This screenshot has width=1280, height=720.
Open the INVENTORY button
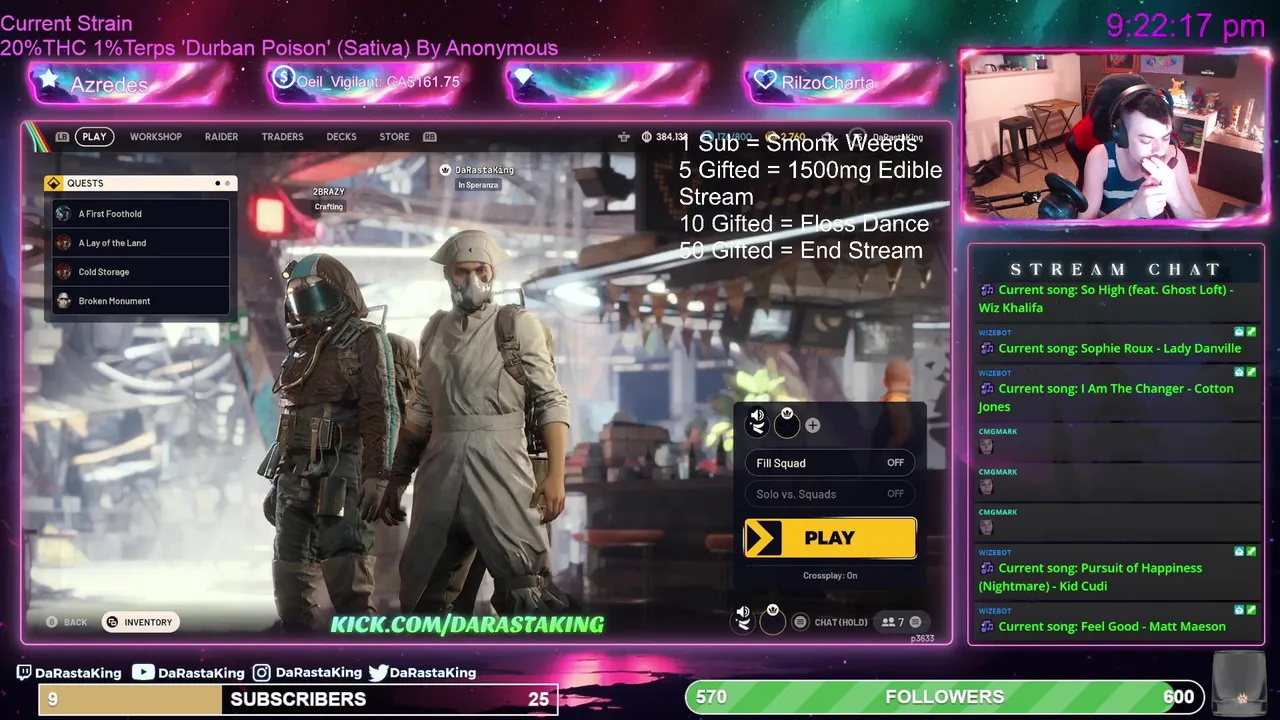(140, 622)
